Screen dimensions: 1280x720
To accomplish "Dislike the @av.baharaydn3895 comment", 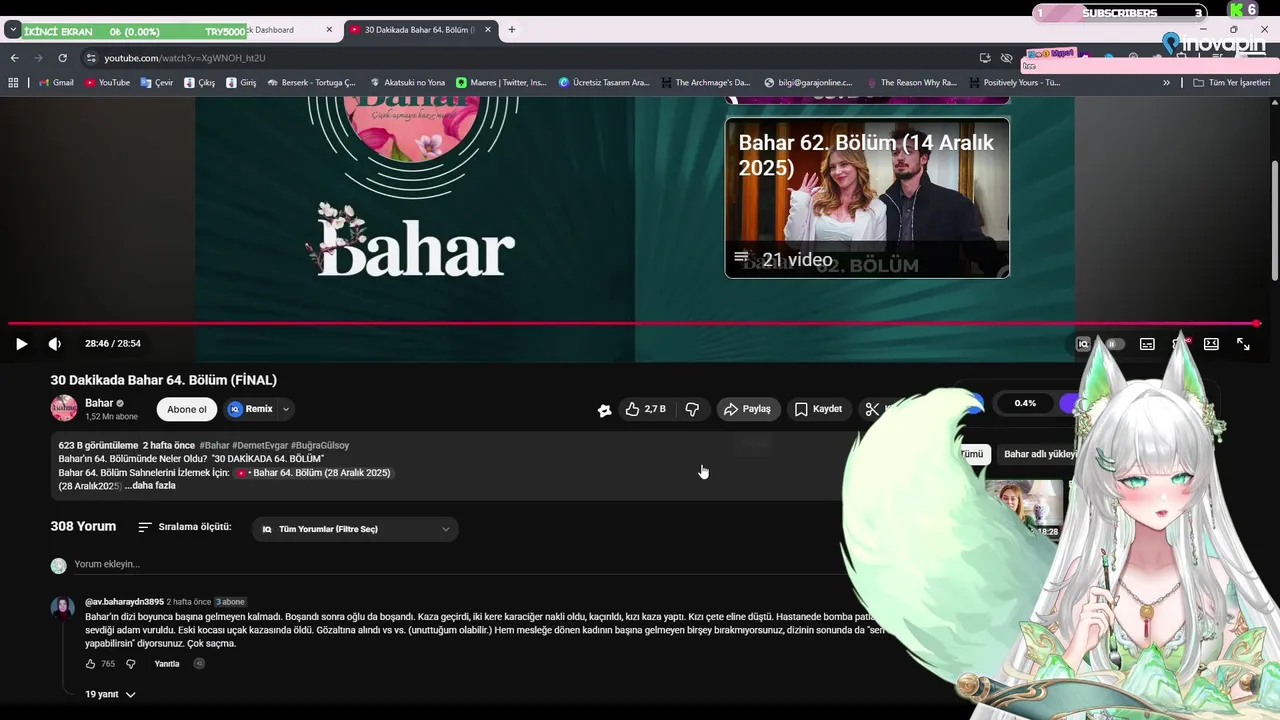I will click(x=131, y=664).
